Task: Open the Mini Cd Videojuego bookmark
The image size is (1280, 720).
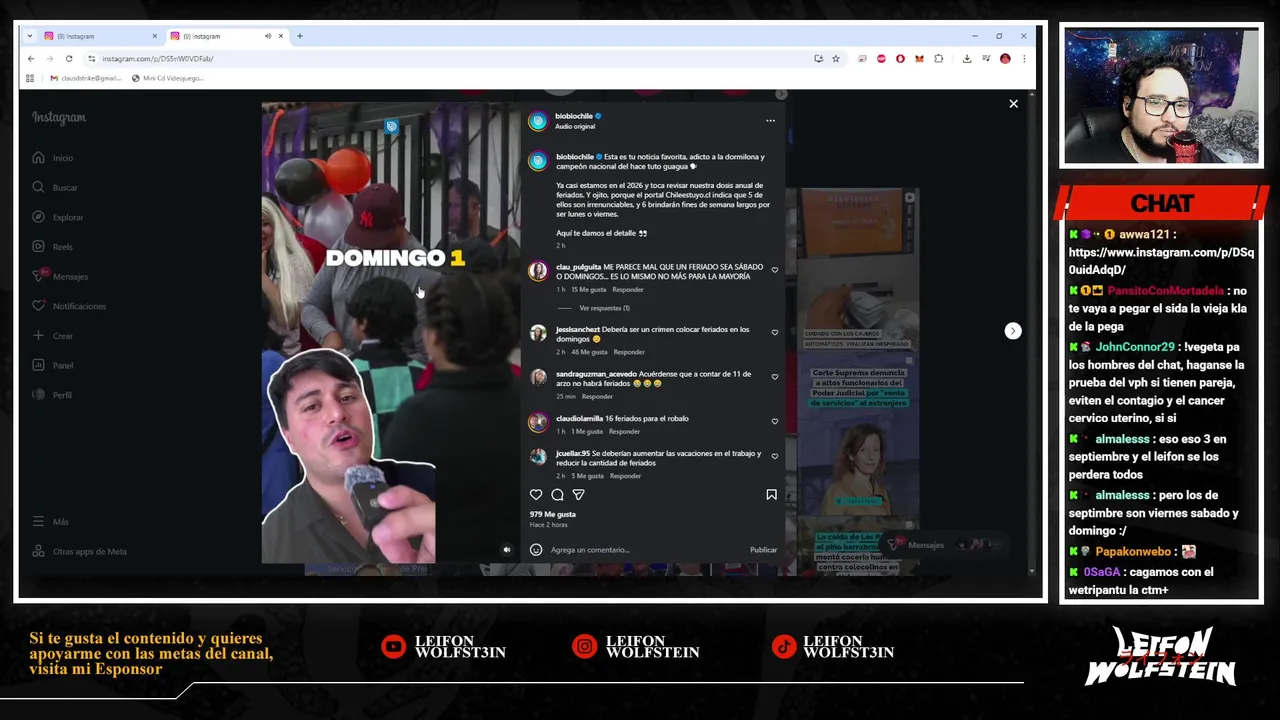Action: pyautogui.click(x=167, y=78)
